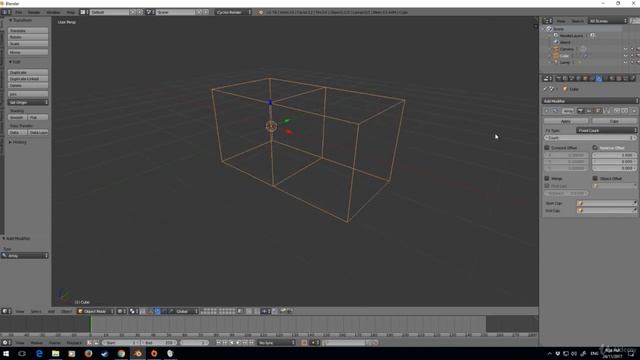Enable the Constant Offset checkbox
The height and width of the screenshot is (360, 640).
(x=547, y=148)
